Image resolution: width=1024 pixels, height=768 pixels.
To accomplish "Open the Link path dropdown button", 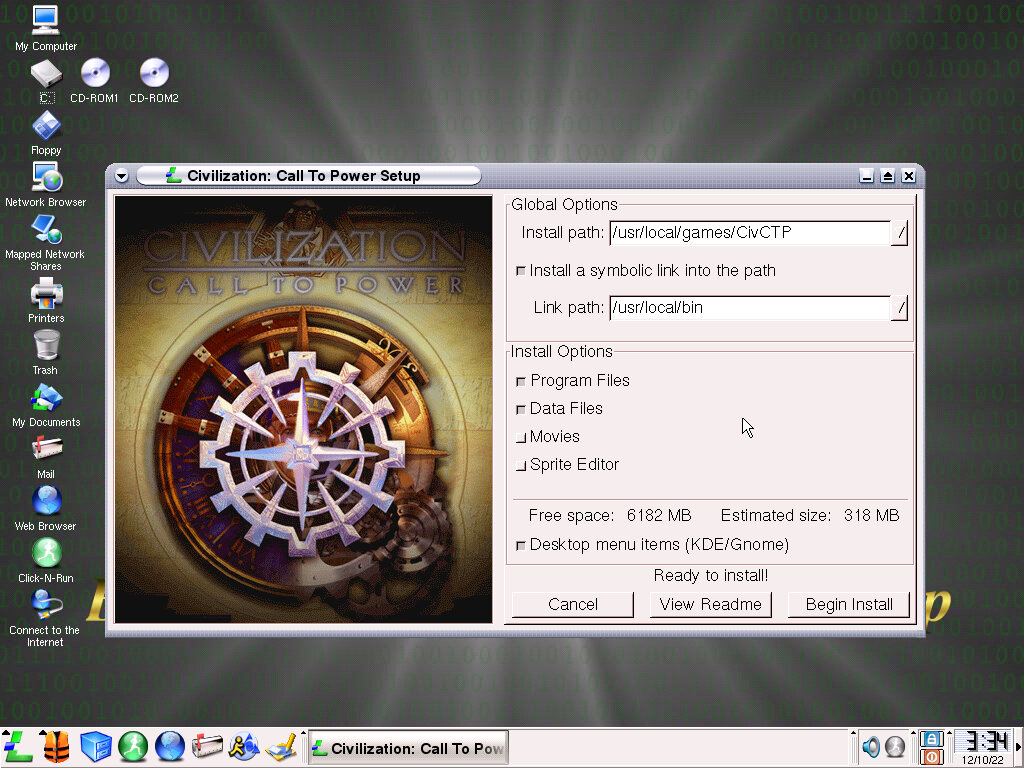I will point(899,308).
